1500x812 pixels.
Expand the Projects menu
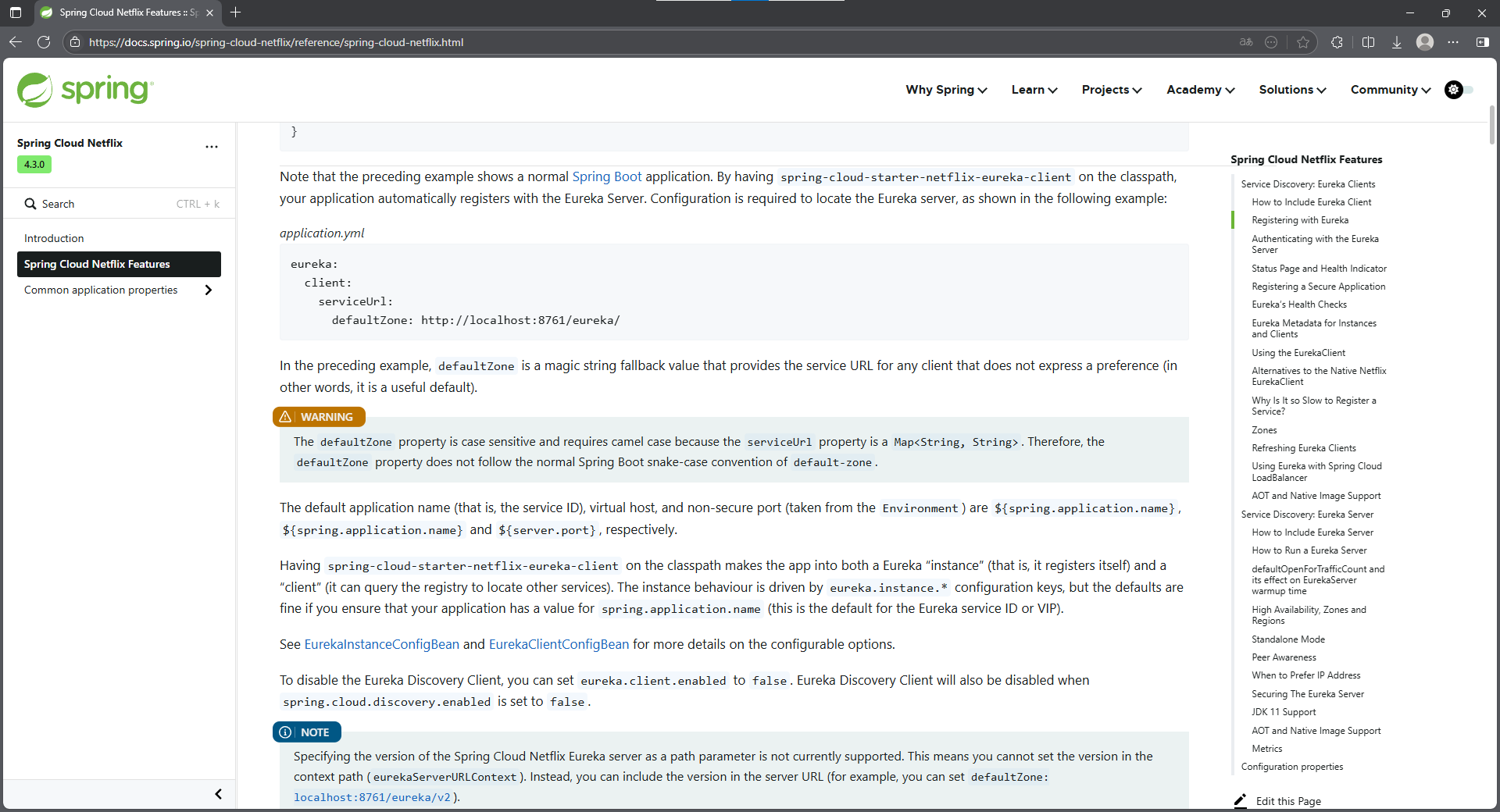[1112, 90]
